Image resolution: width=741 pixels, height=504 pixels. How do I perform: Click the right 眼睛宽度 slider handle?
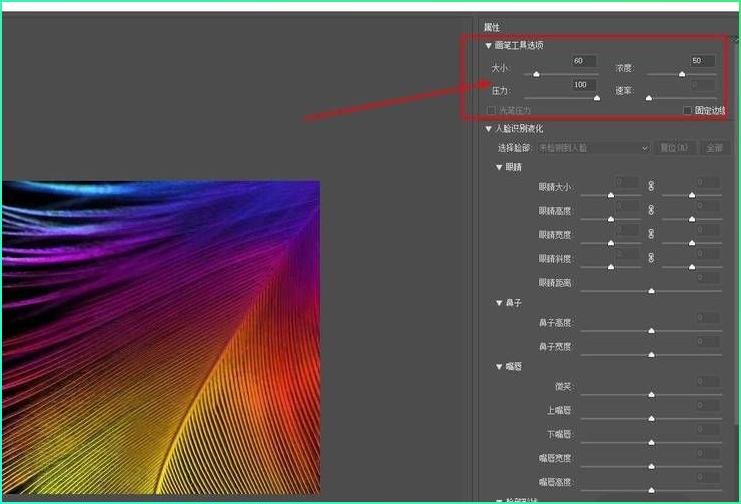pyautogui.click(x=692, y=243)
